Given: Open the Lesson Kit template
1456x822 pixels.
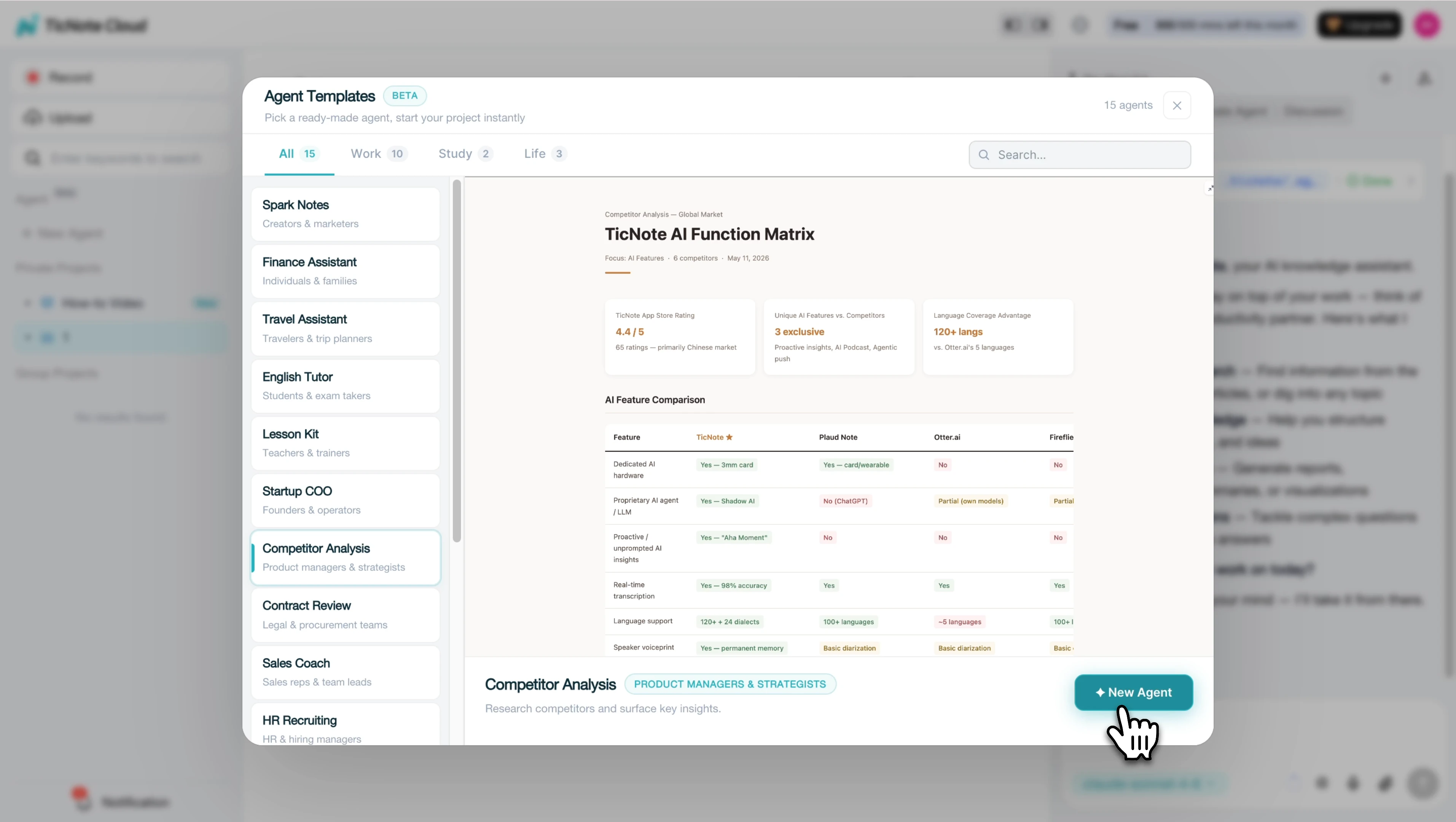Looking at the screenshot, I should point(345,443).
